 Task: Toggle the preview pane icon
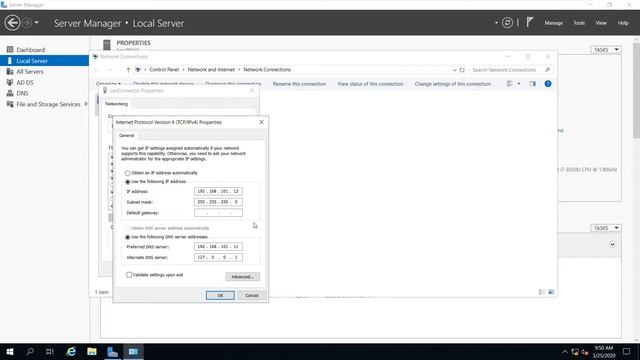pyautogui.click(x=533, y=84)
